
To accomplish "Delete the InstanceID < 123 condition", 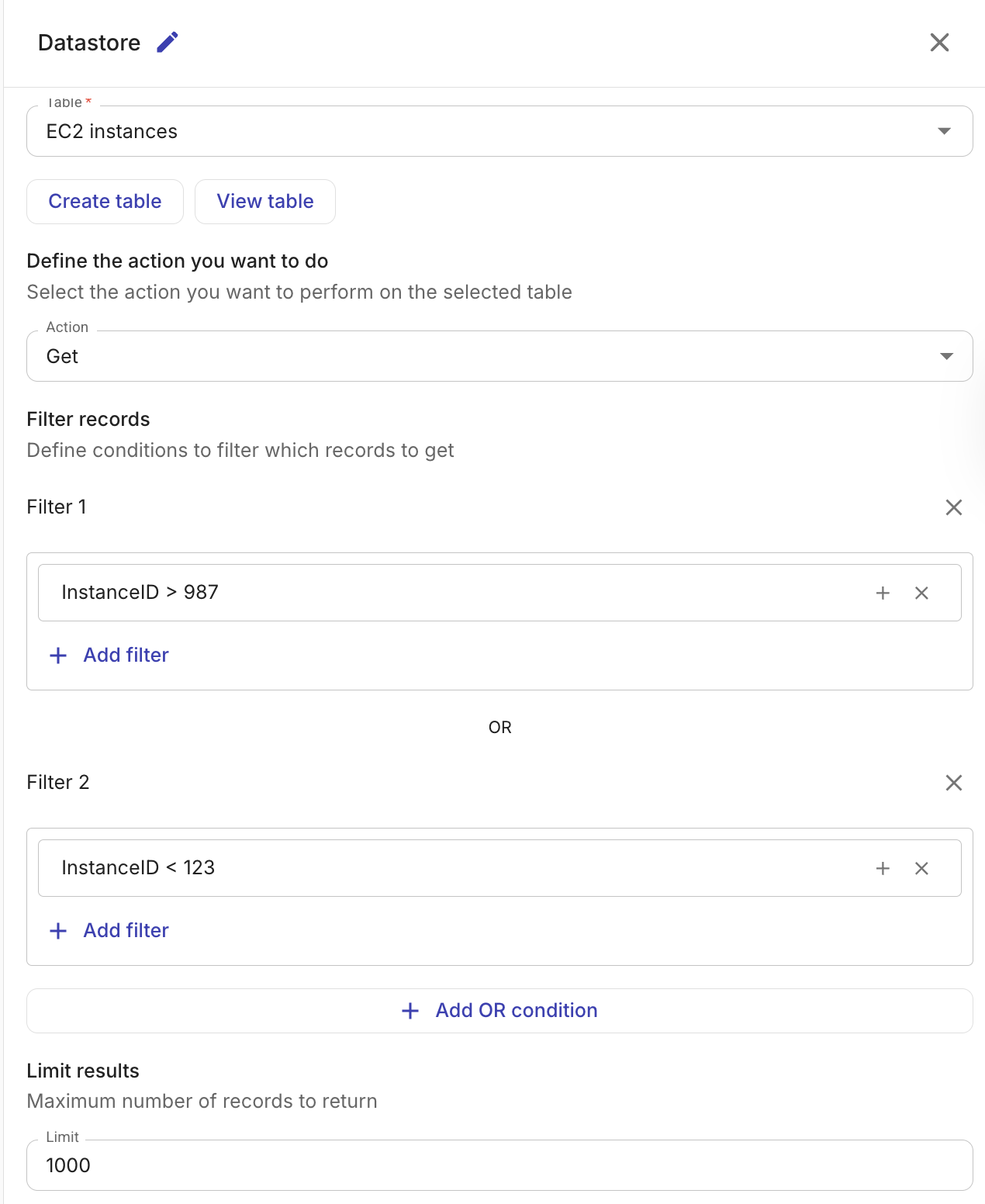I will click(x=921, y=869).
